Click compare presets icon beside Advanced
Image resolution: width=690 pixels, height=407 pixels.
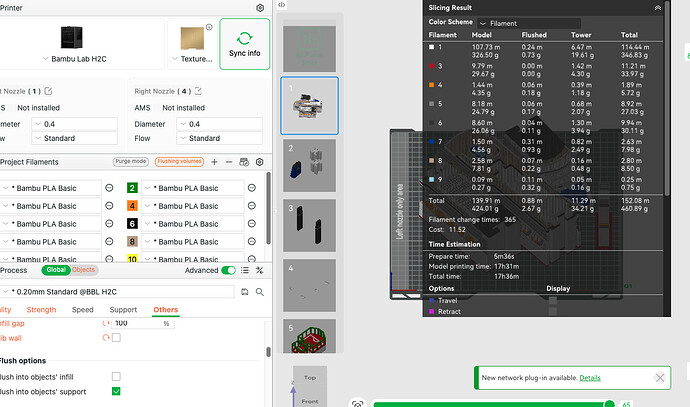click(x=260, y=270)
